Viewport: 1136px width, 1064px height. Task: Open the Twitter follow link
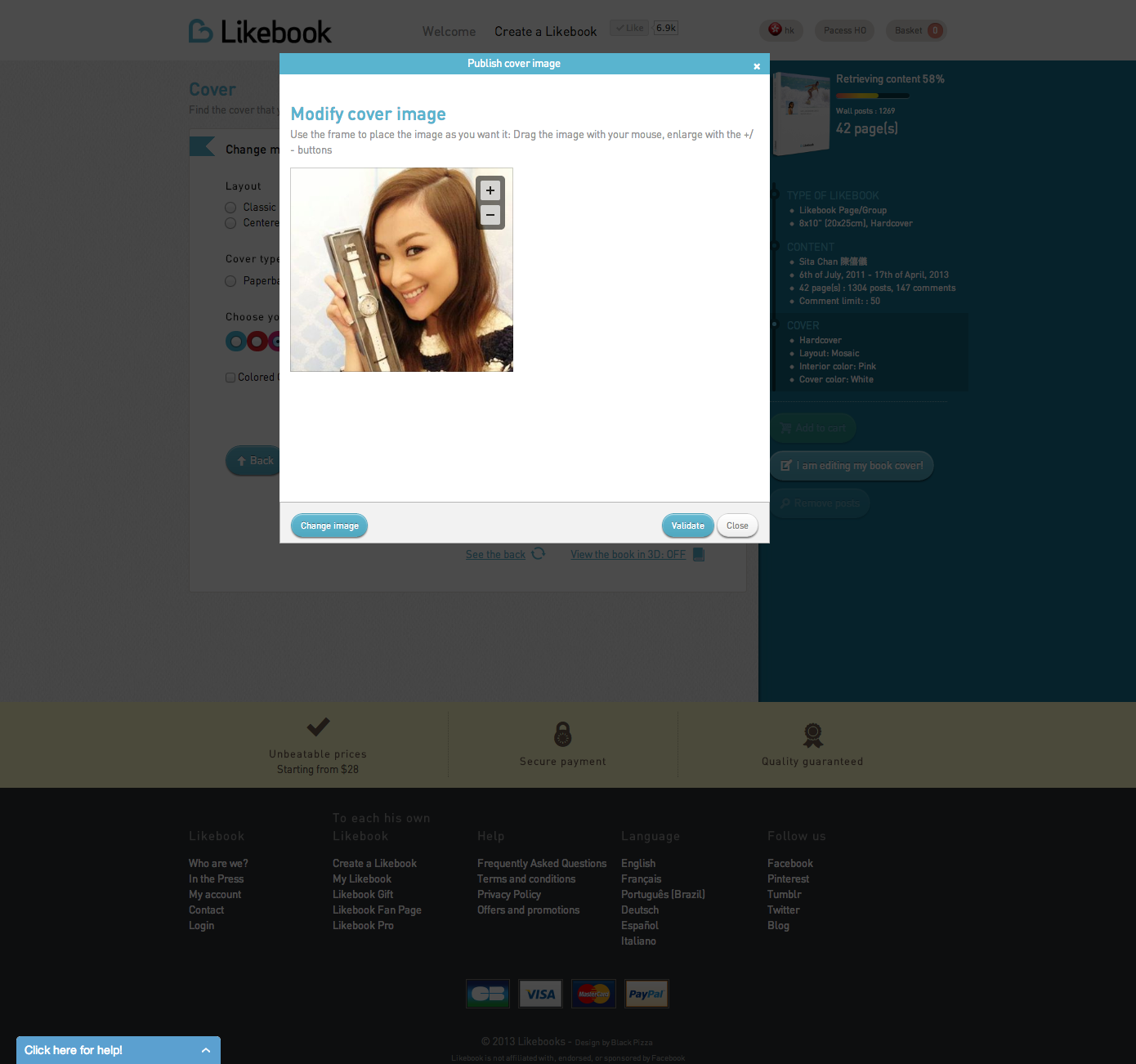783,910
